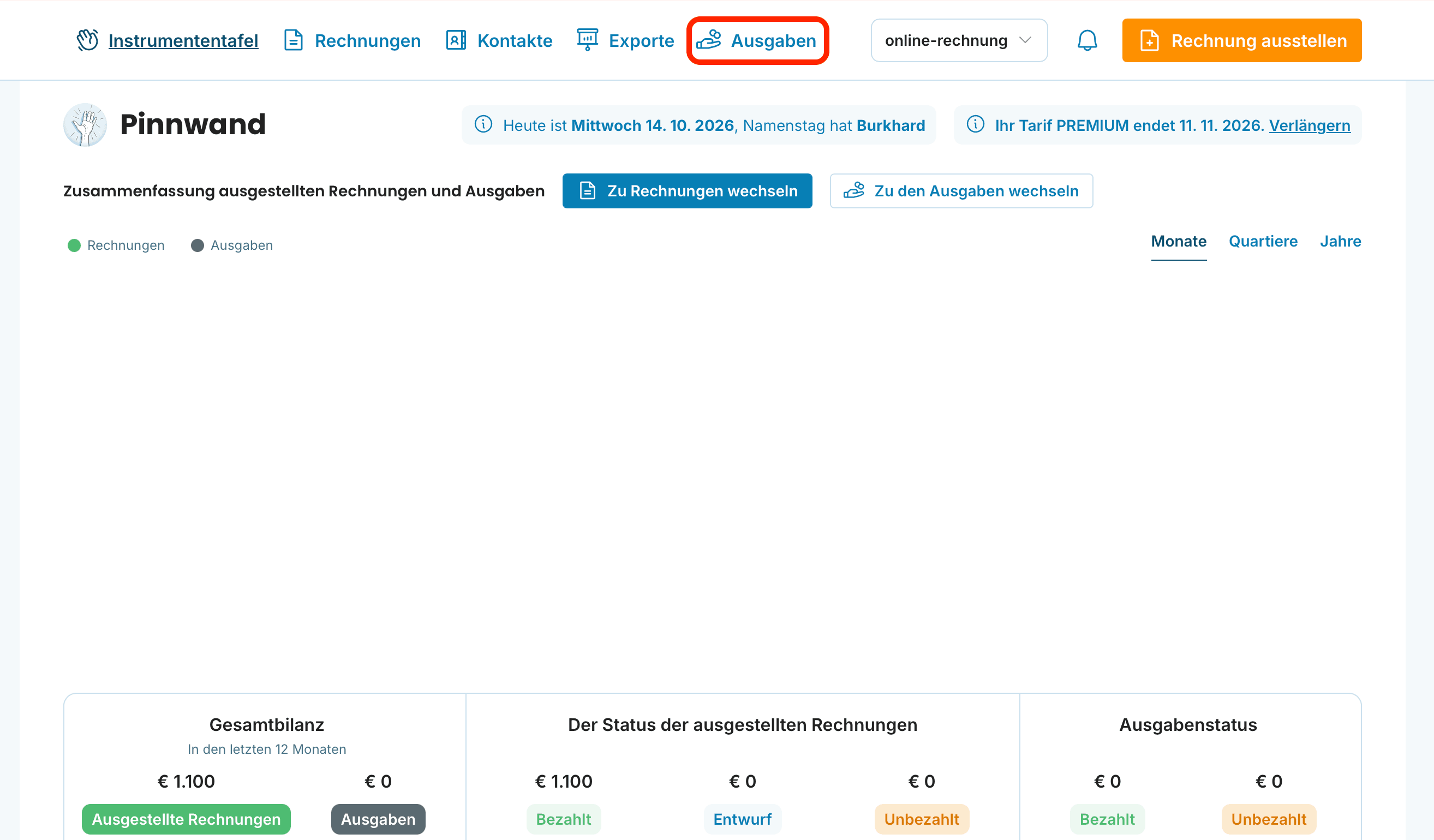Click the Exporte presentation board icon
Viewport: 1434px width, 840px height.
587,40
